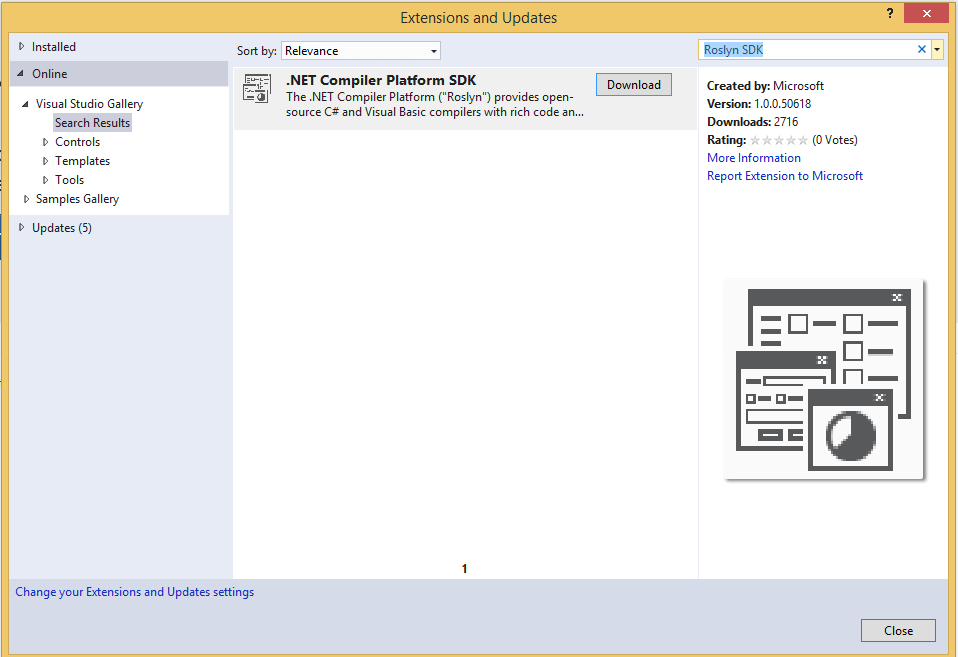Viewport: 958px width, 657px height.
Task: Select Visual Studio Gallery in tree
Action: tap(89, 104)
